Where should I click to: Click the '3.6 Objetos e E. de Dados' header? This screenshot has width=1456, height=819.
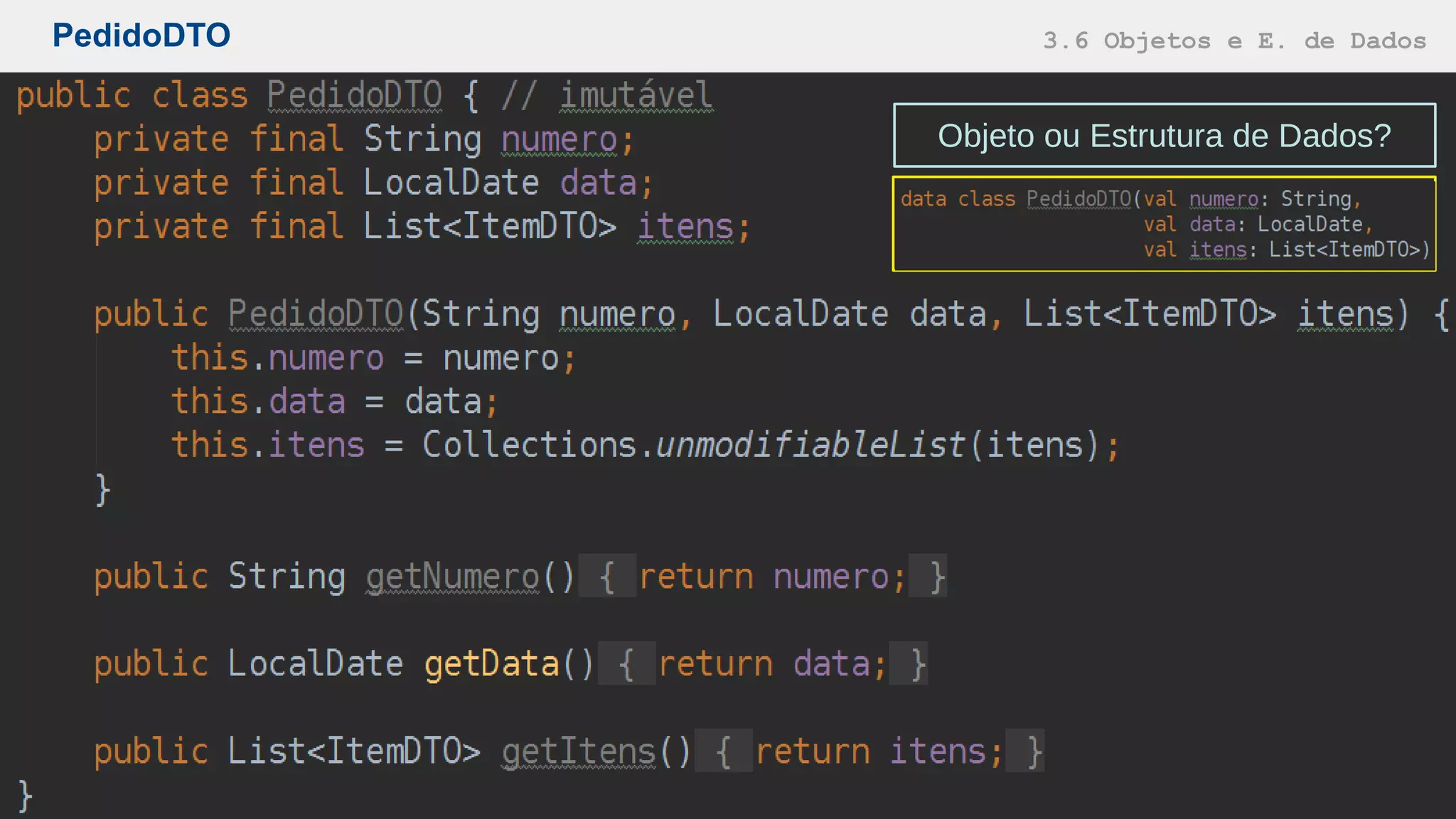(1234, 41)
